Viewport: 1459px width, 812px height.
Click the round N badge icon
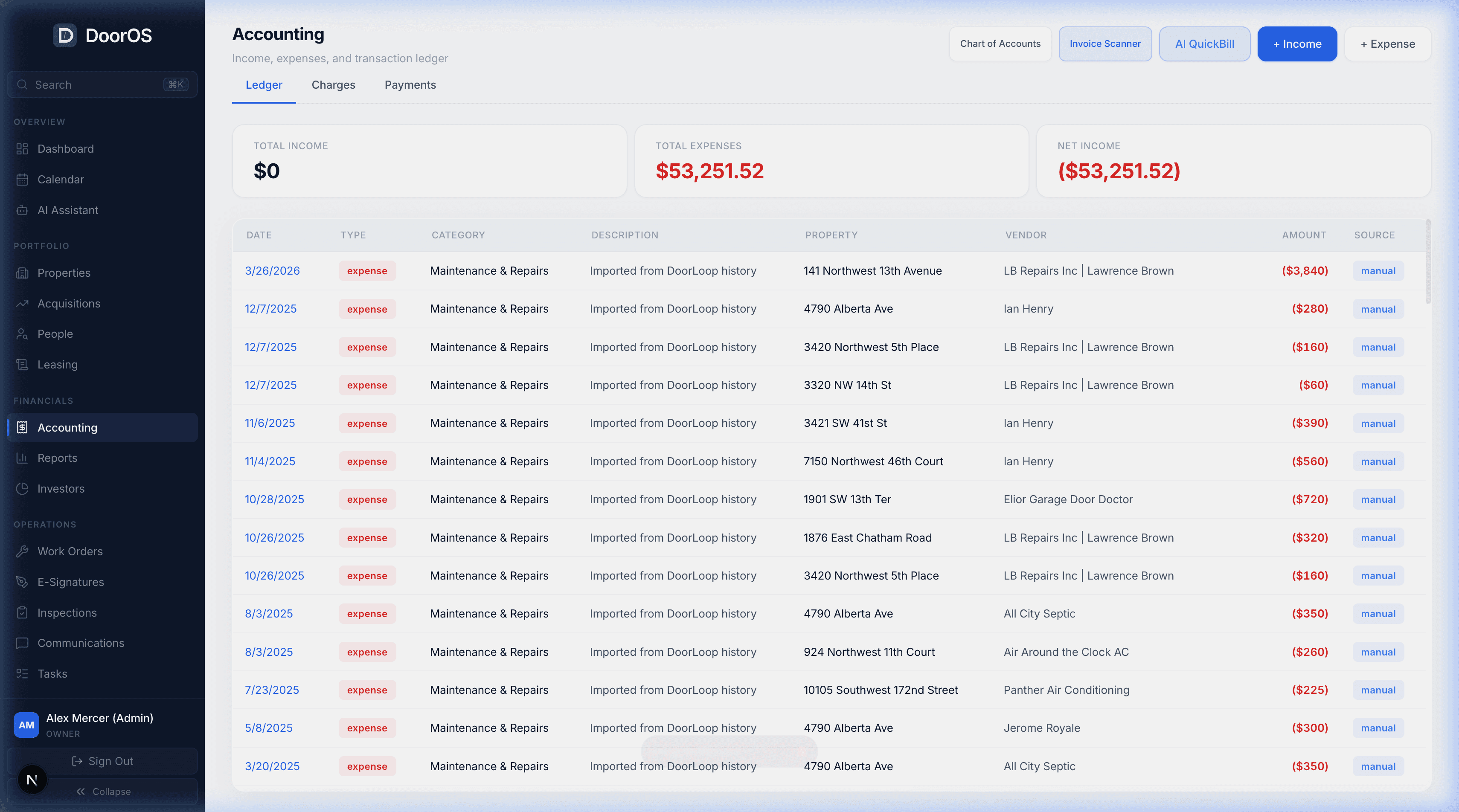point(32,780)
